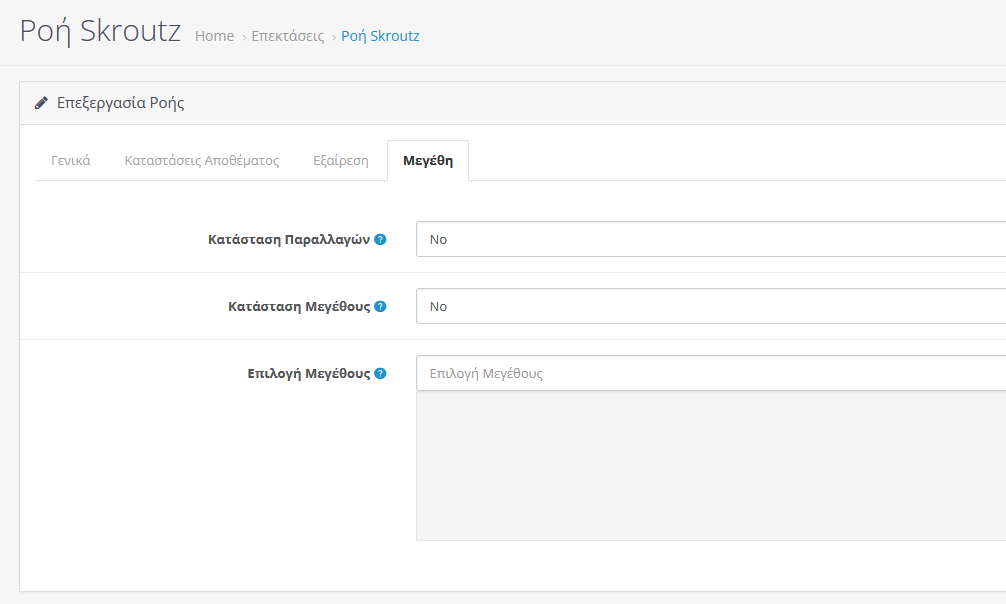1006x604 pixels.
Task: Focus the Επιλογή Μεγέθους input field
Action: pyautogui.click(x=711, y=374)
